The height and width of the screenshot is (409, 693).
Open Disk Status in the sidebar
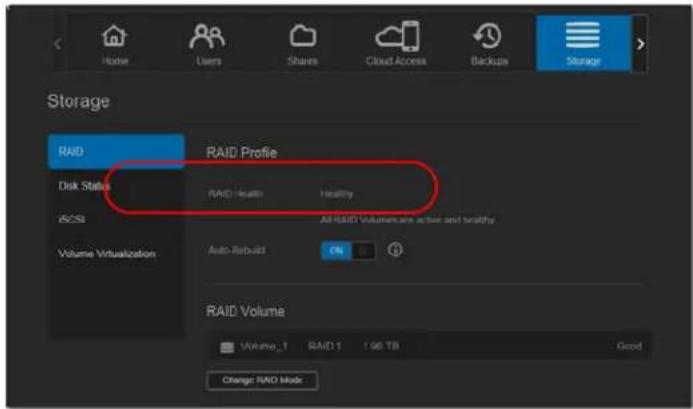pos(84,186)
